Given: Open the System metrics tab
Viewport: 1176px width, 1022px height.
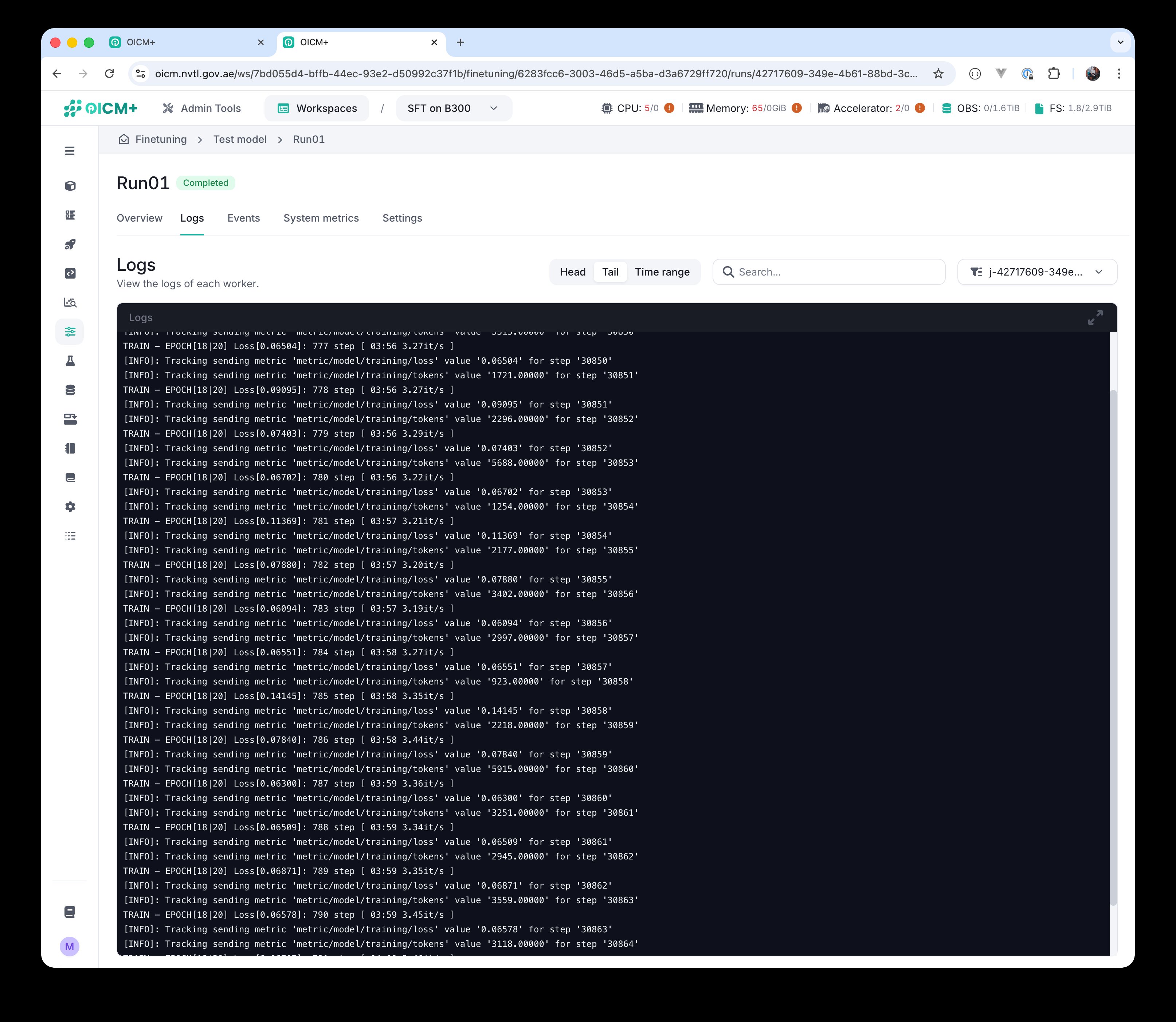Looking at the screenshot, I should coord(321,218).
